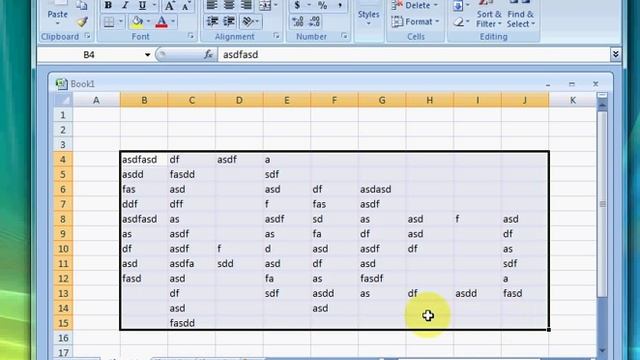Click Merge and Center icon
640x360 pixels.
(265, 5)
